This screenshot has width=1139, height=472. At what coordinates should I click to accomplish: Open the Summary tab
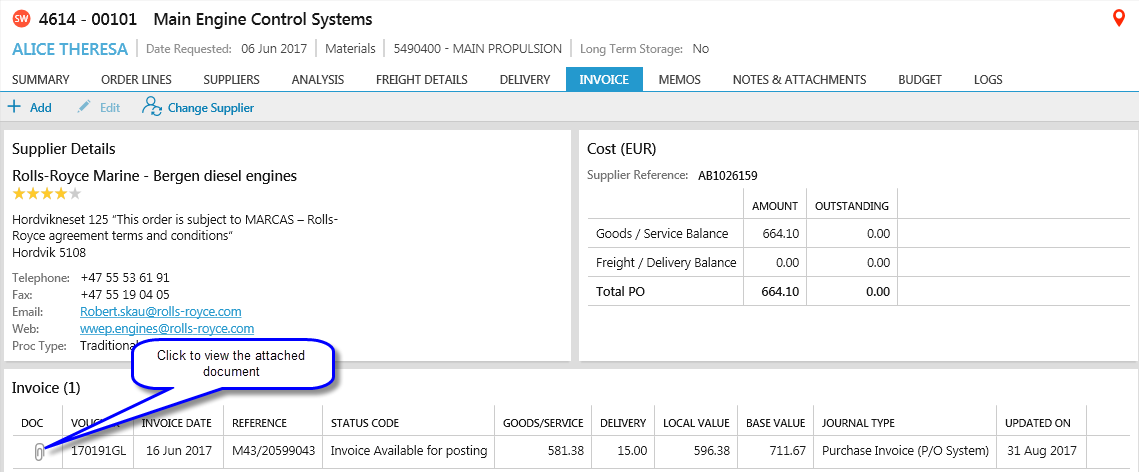(x=40, y=80)
